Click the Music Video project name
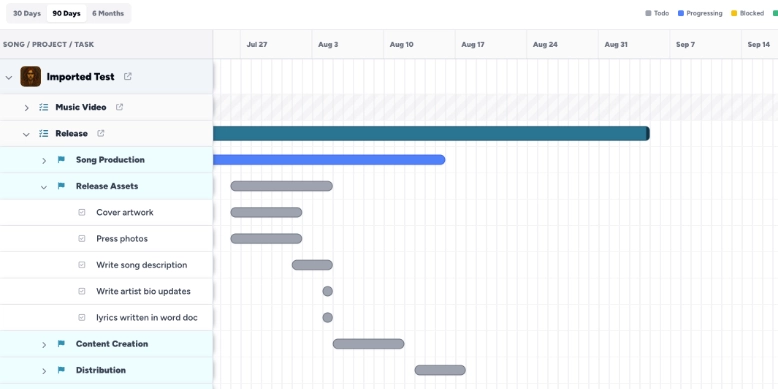Screen dimensions: 778x389 (x=81, y=107)
